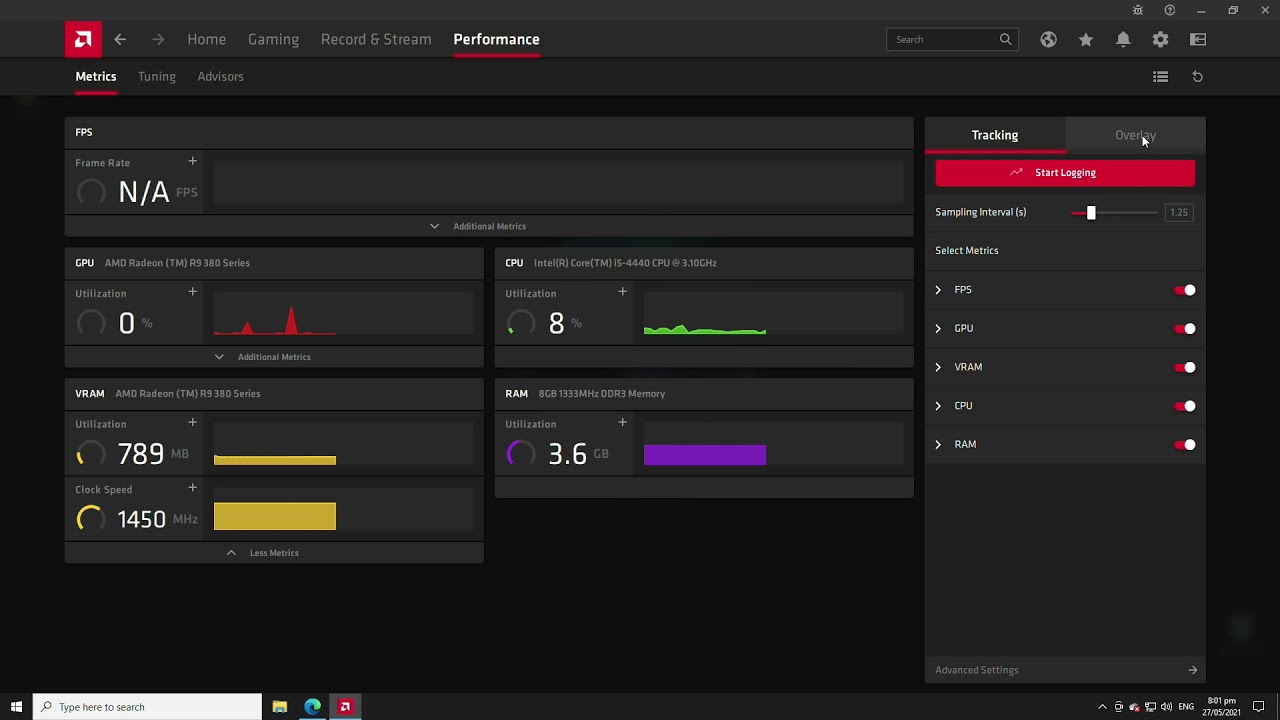Open the Windows notification center

coord(1259,707)
